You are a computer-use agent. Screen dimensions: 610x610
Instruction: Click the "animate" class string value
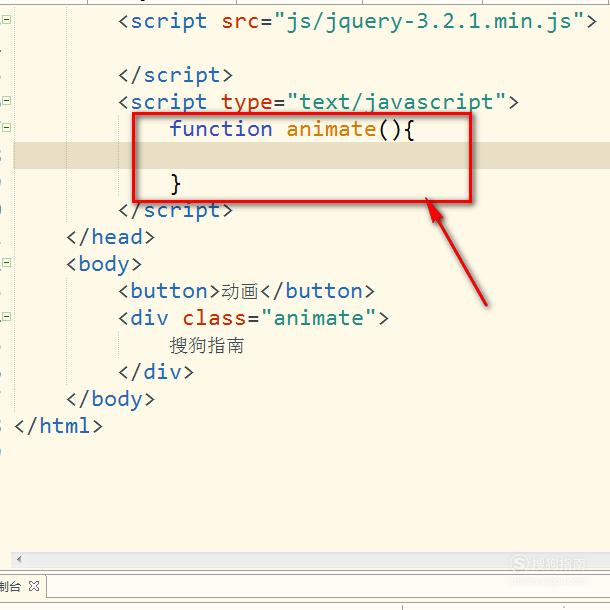(319, 318)
